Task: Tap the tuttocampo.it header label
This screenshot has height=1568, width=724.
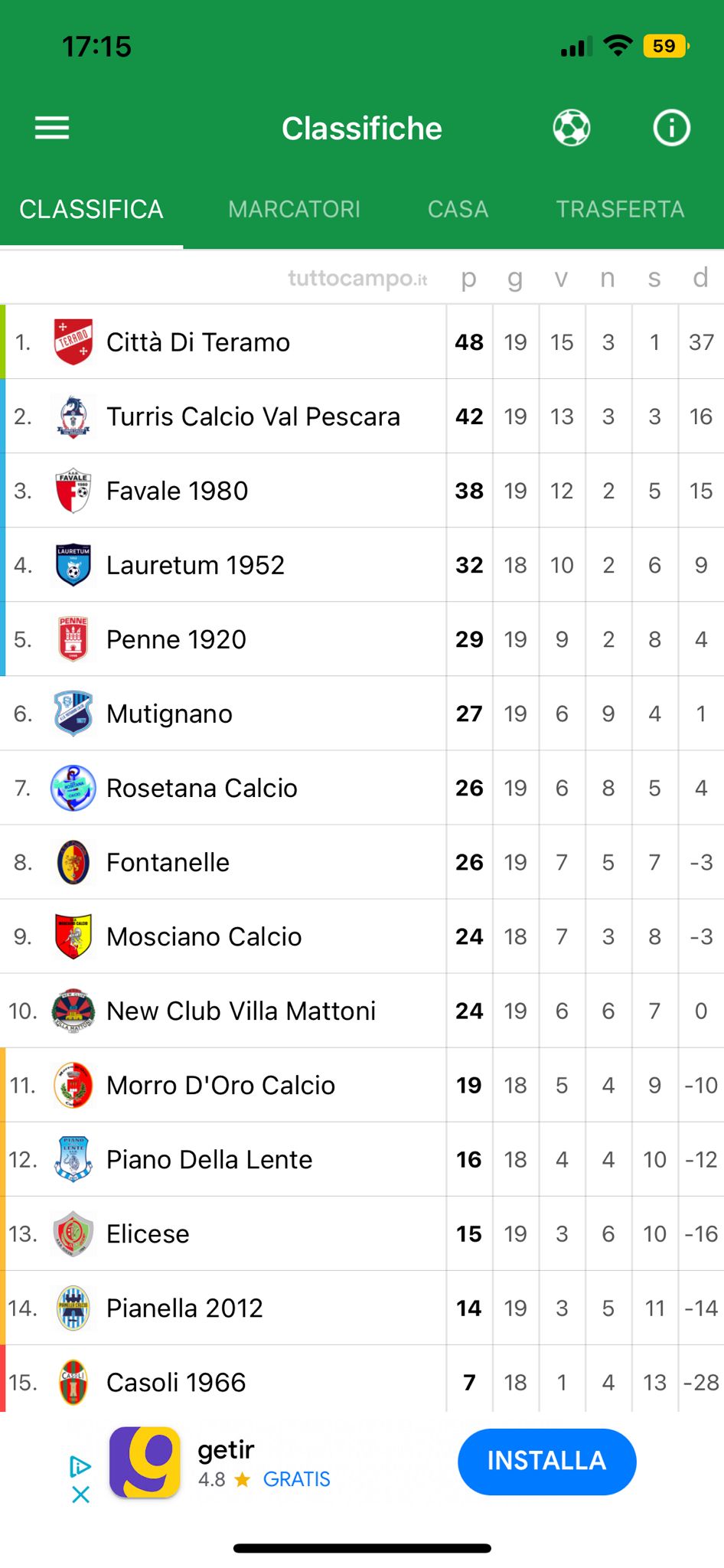Action: [x=357, y=278]
